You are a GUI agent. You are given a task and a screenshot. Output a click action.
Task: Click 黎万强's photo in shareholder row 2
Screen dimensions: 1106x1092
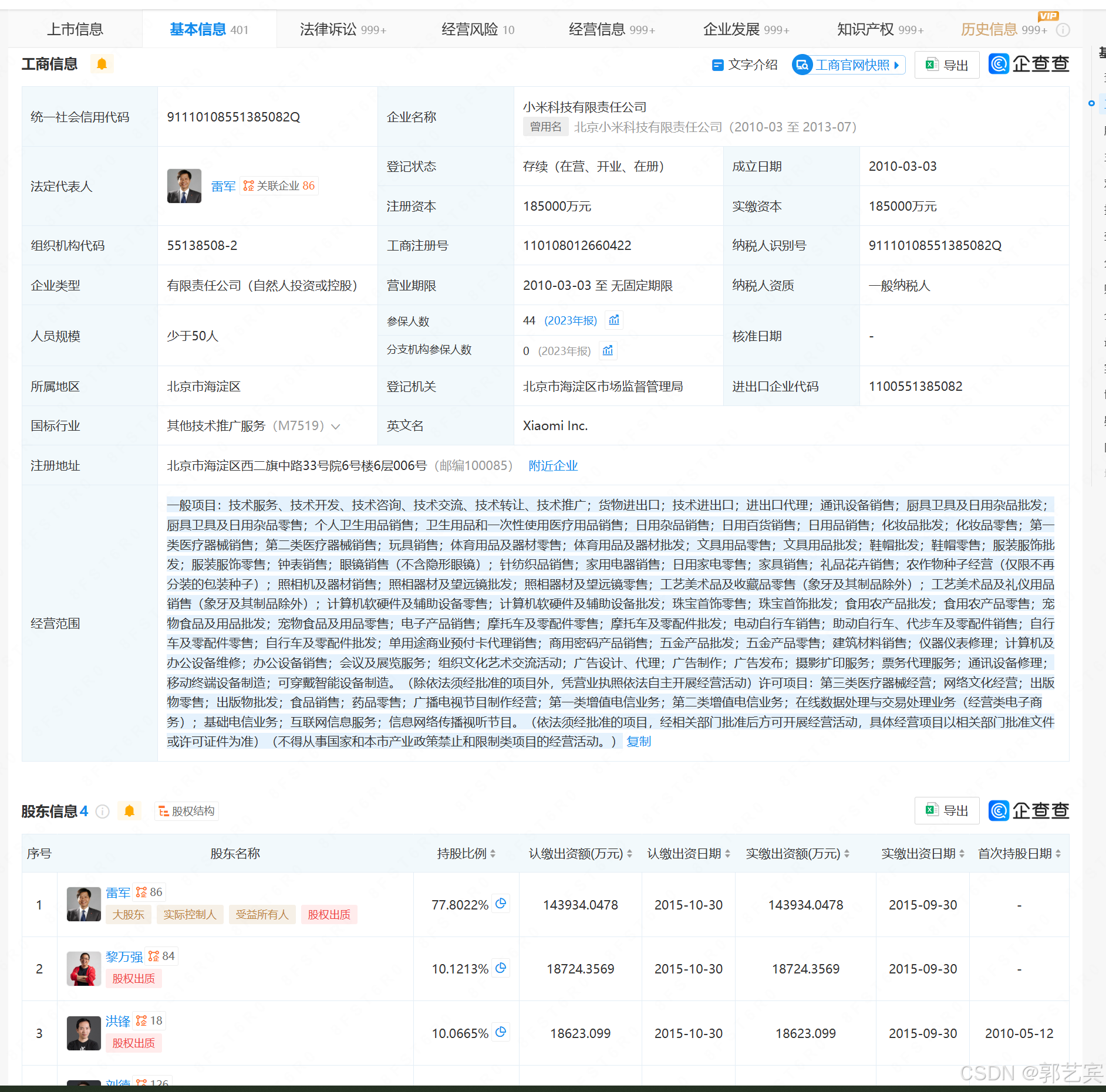(84, 969)
